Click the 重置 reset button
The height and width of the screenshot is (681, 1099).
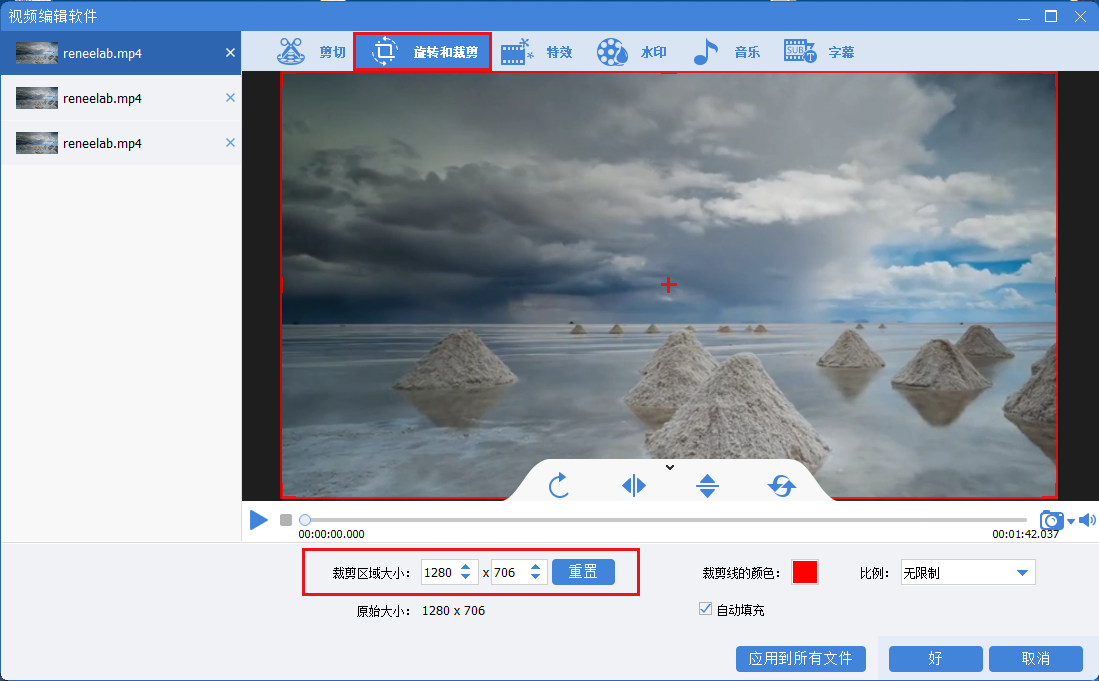(x=583, y=572)
